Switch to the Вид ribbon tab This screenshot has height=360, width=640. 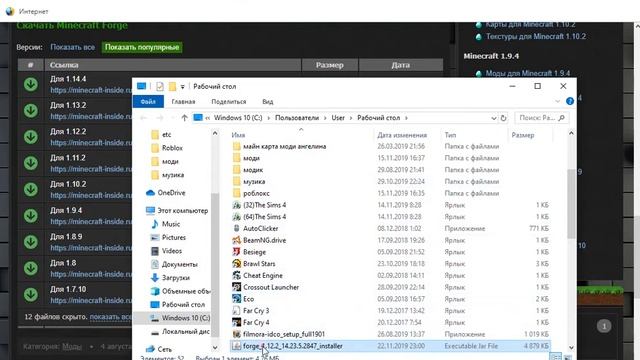(268, 102)
